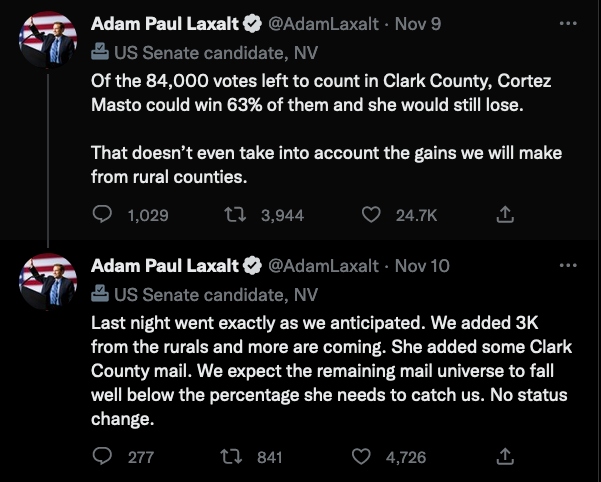Open profile avatar on the Nov 10 tweet
Screen dimensions: 601x482
pos(49,287)
